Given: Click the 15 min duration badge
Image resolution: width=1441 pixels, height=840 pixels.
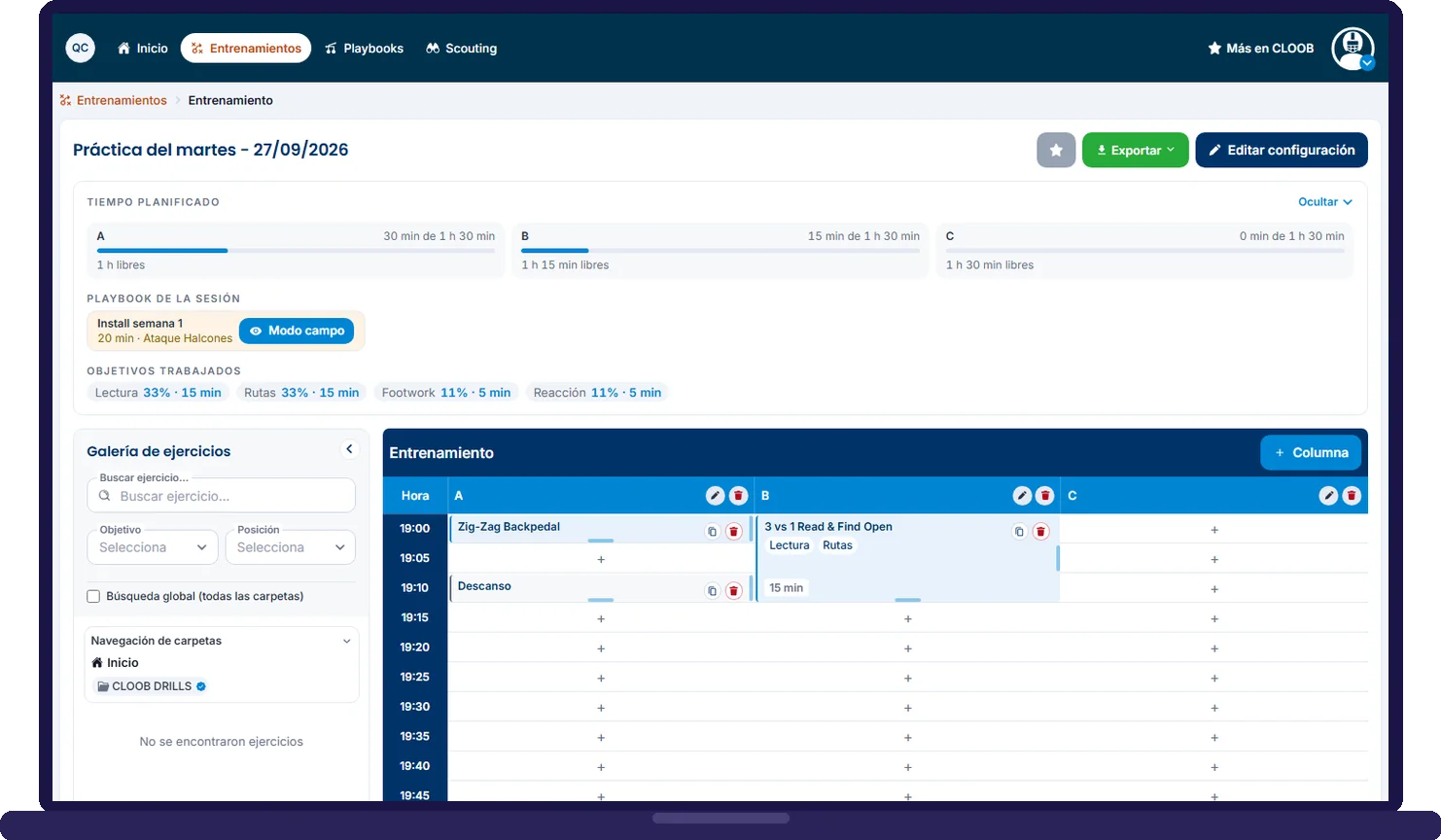Looking at the screenshot, I should point(786,588).
